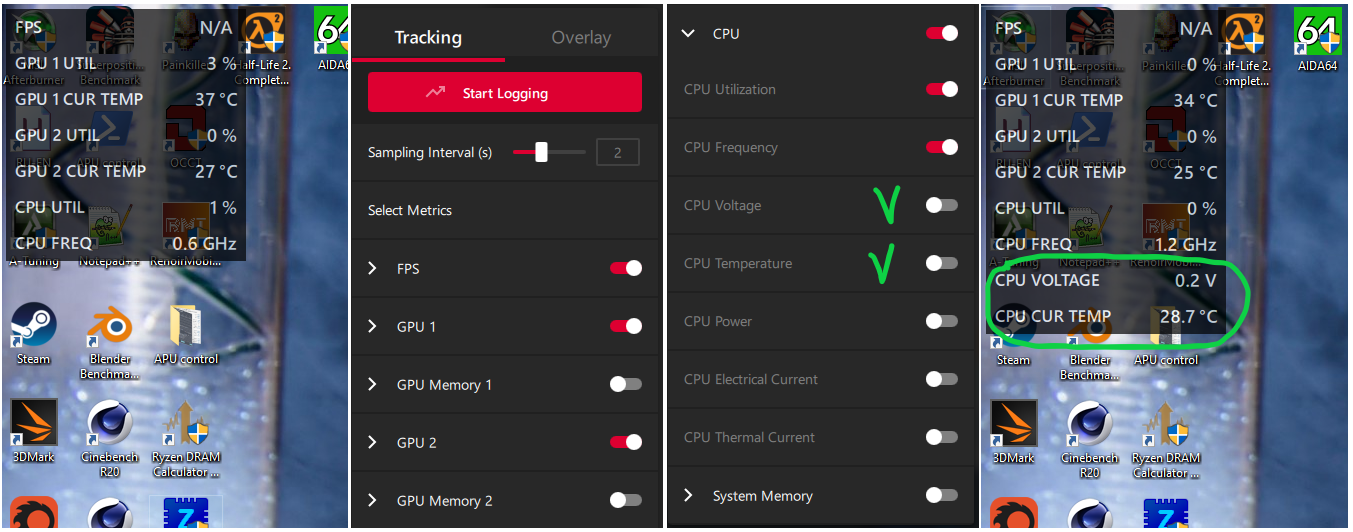1353x532 pixels.
Task: Disable the GPU 1 metrics toggle
Action: point(626,326)
